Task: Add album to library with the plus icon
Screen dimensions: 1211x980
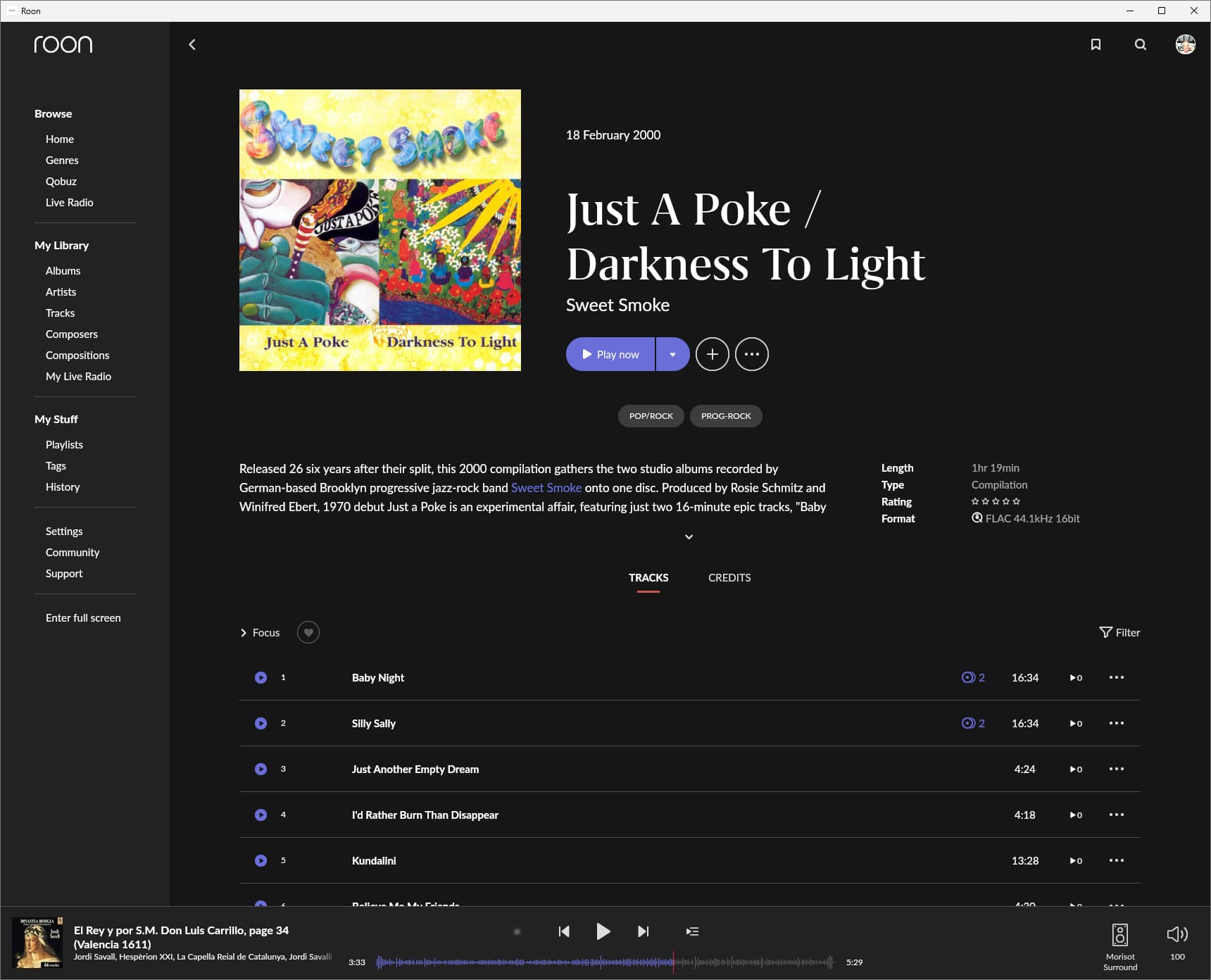Action: pyautogui.click(x=712, y=354)
